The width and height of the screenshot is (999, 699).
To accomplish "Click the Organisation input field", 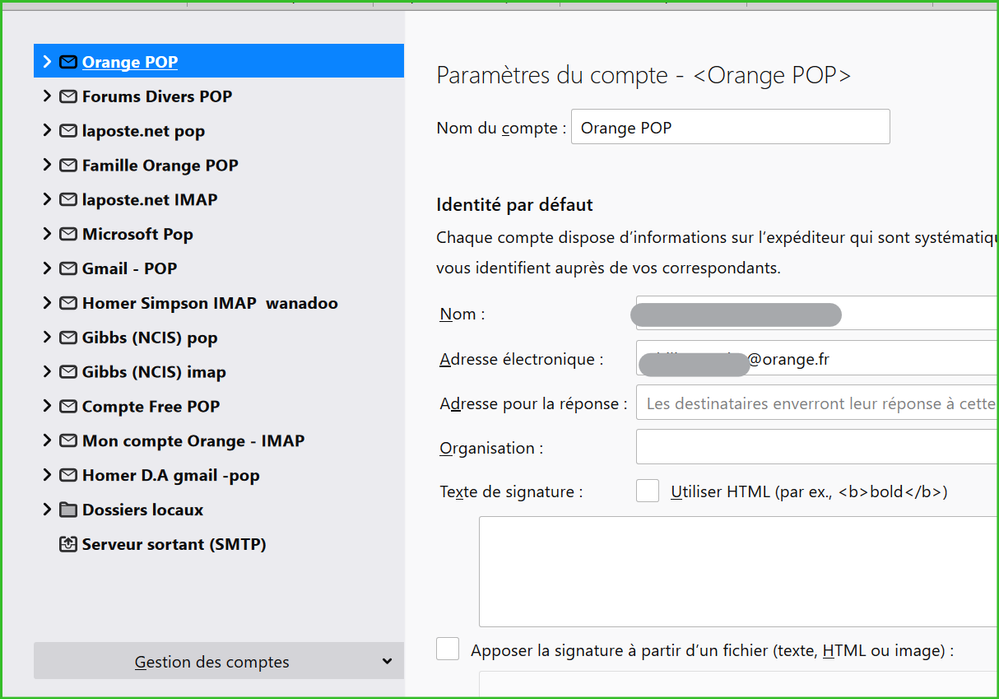I will [817, 447].
